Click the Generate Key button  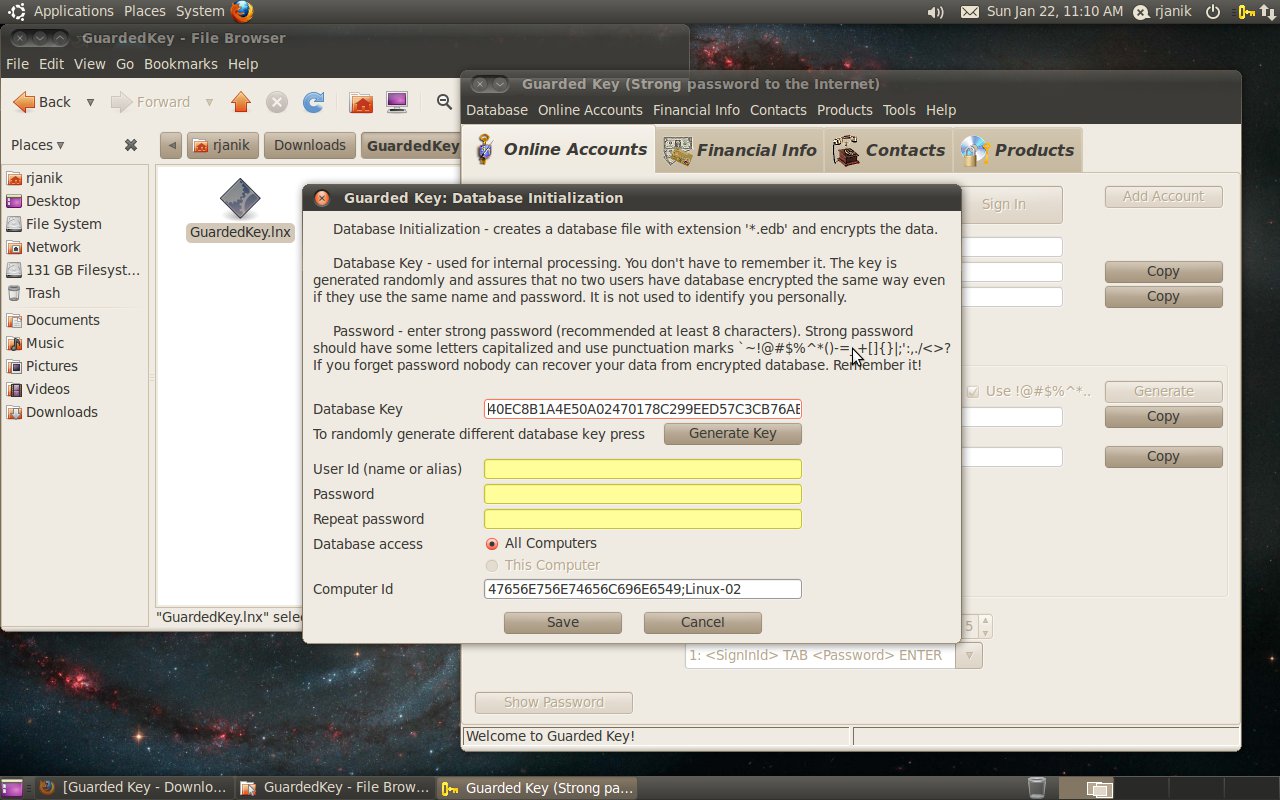tap(733, 433)
